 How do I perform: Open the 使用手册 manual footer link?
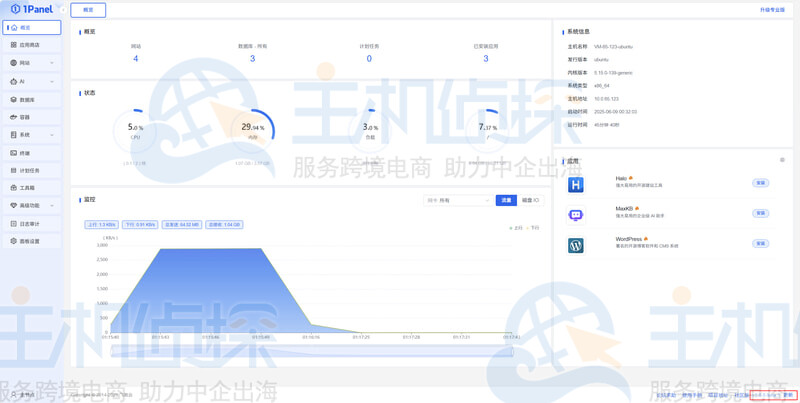pos(692,395)
